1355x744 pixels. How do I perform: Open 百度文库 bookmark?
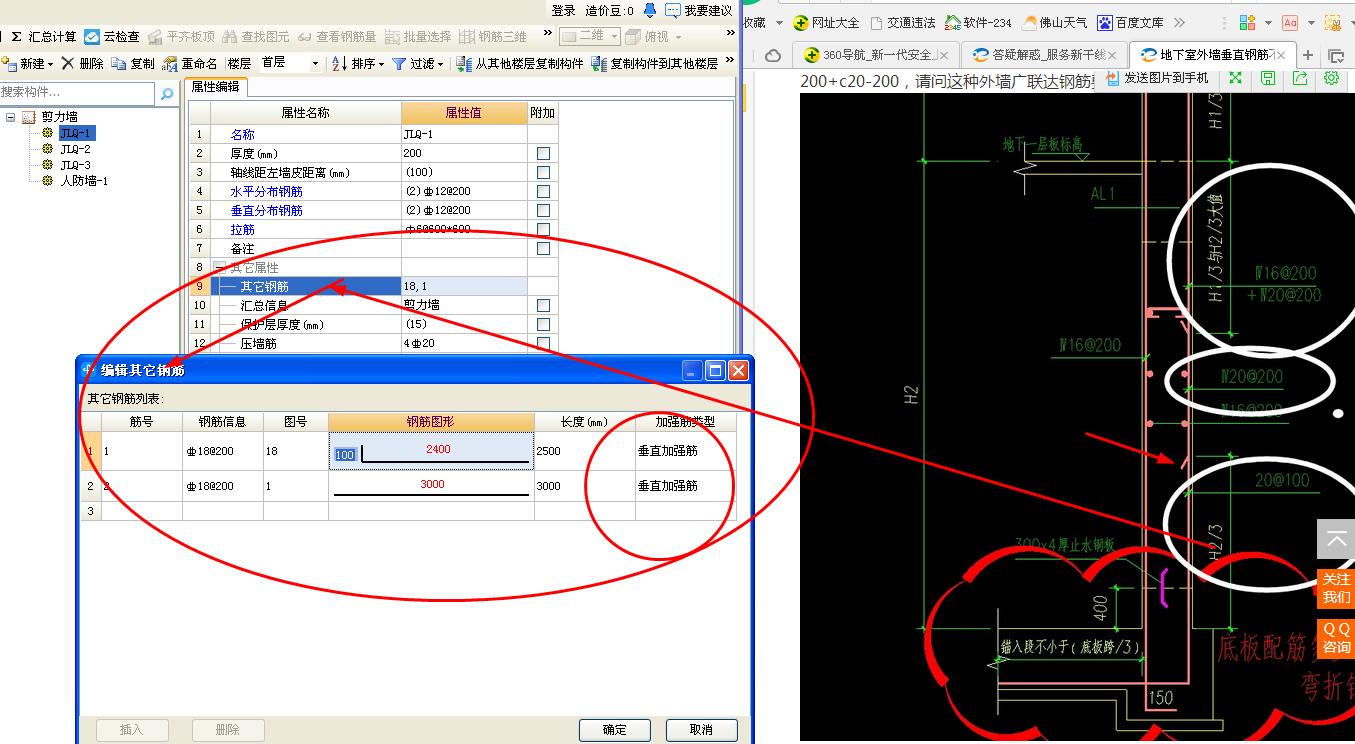1131,22
